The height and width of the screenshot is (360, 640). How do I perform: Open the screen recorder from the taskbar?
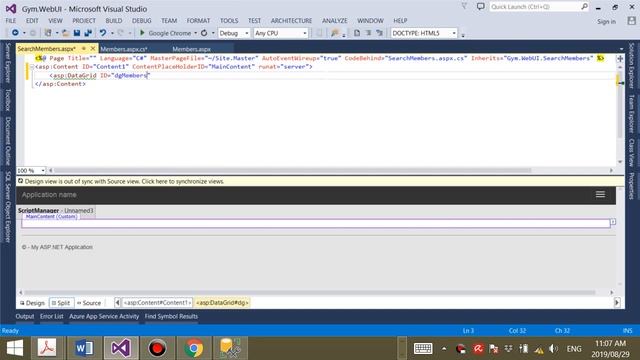157,348
